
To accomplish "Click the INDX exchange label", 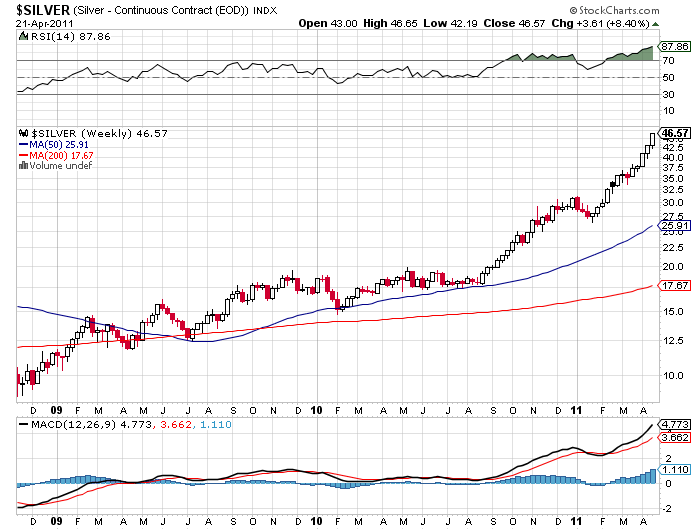I will pos(265,11).
